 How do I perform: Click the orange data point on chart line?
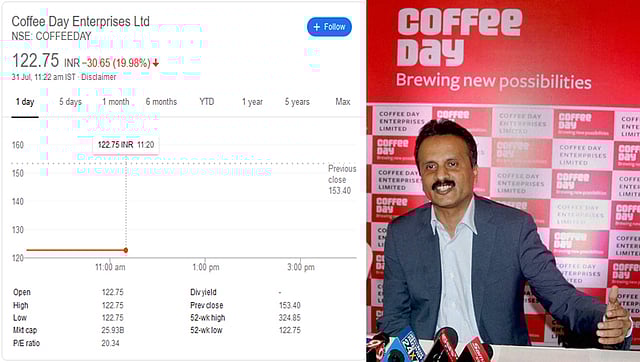[x=126, y=250]
